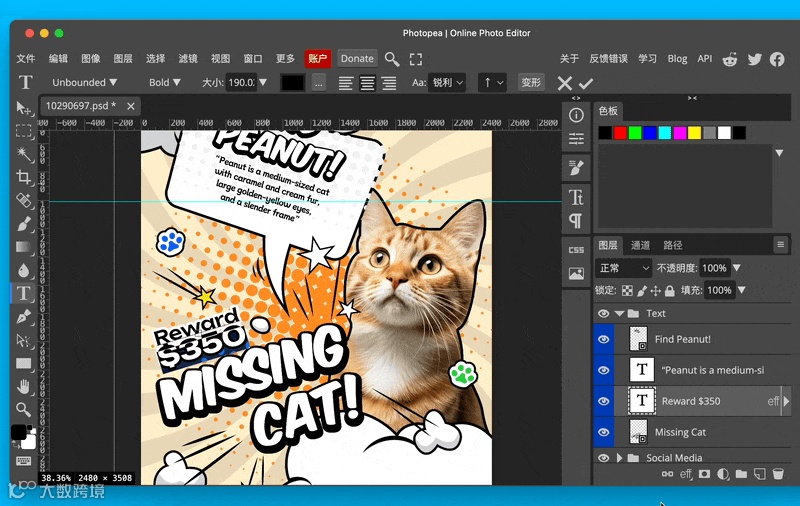Click the 变形 button
This screenshot has height=506, width=800.
click(531, 83)
